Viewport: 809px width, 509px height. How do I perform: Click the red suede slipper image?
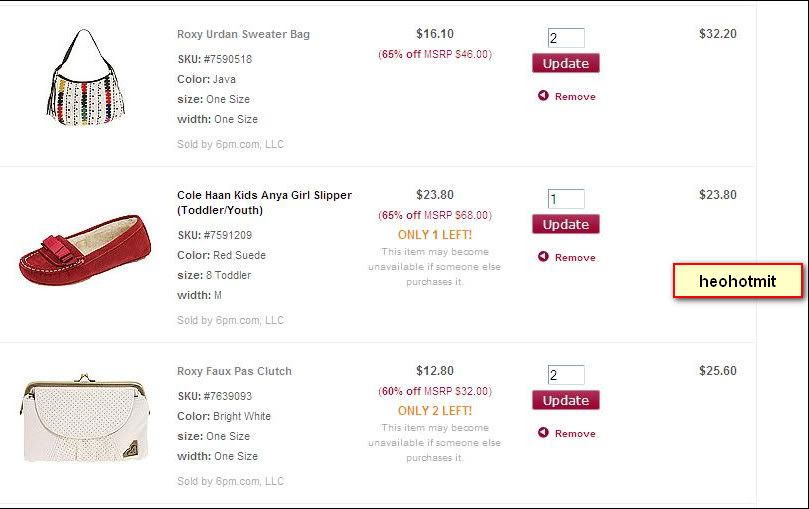83,247
